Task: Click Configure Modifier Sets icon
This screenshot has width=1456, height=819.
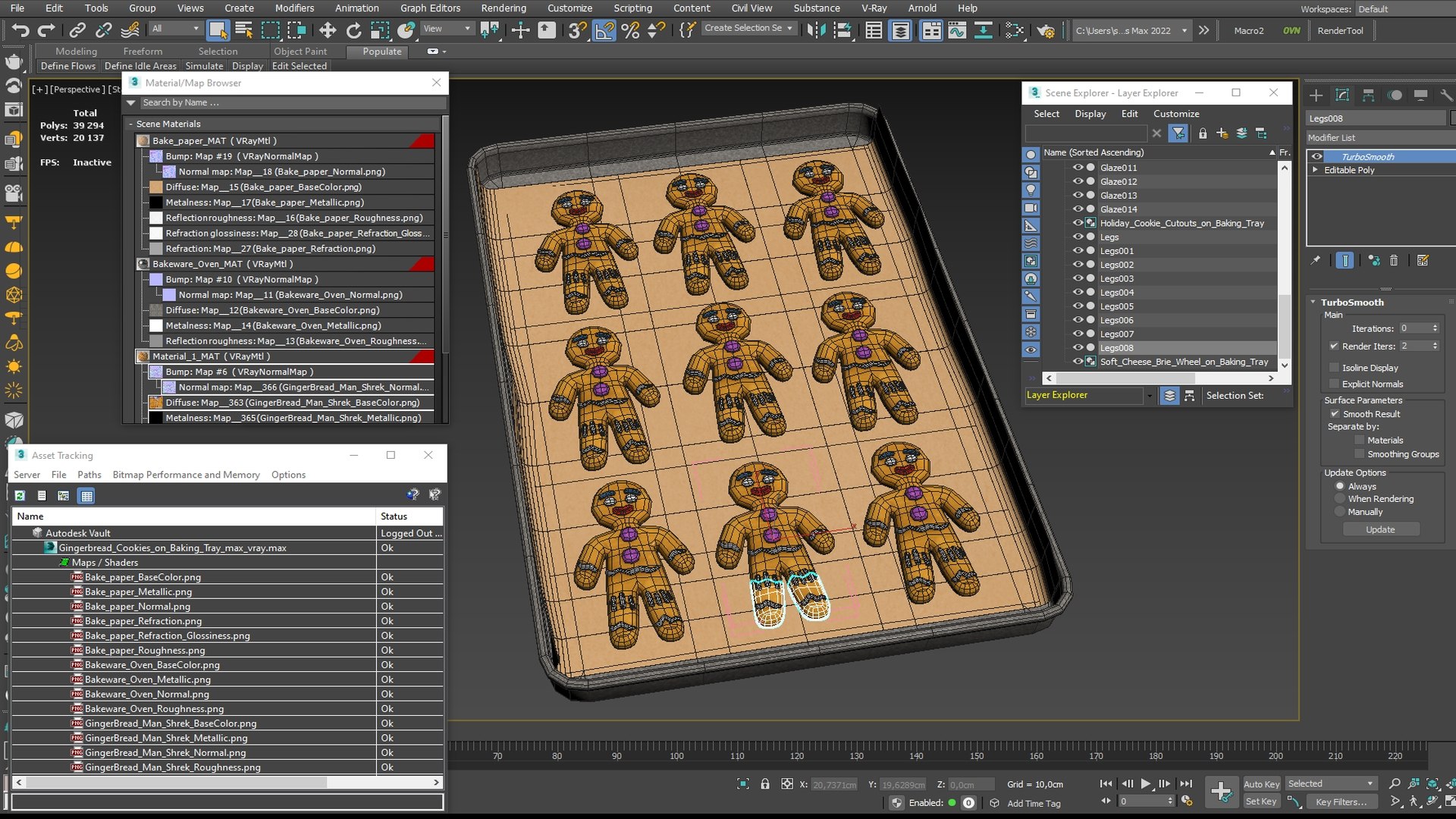Action: pyautogui.click(x=1423, y=260)
